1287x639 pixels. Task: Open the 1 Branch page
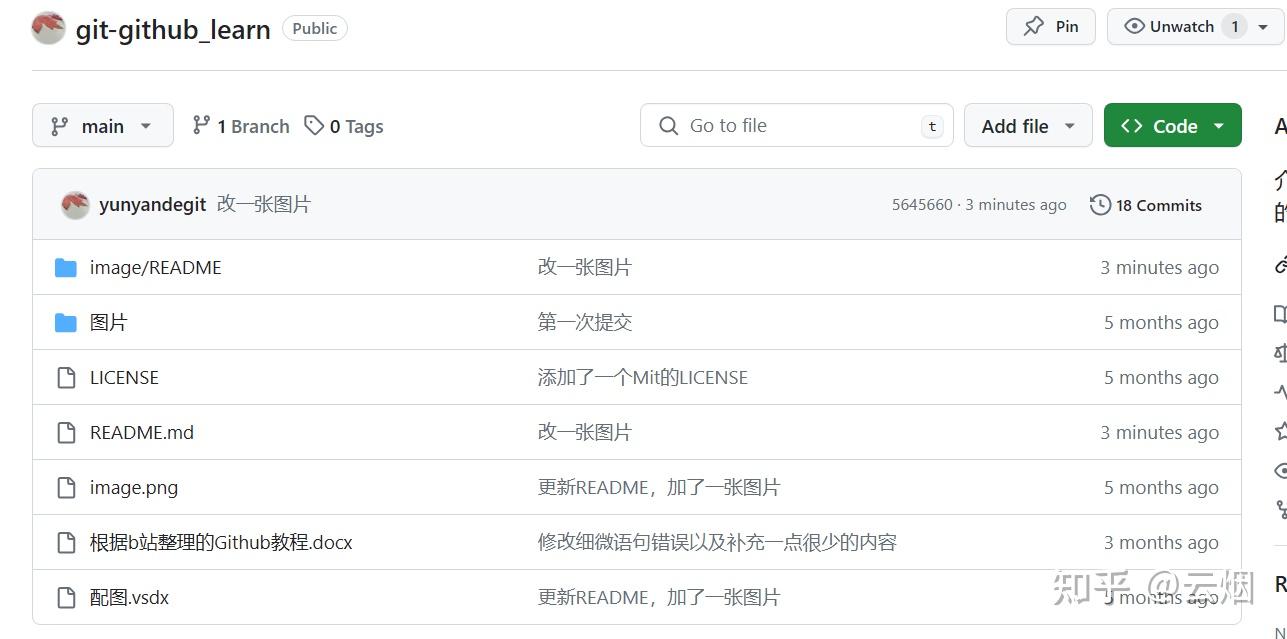coord(241,126)
